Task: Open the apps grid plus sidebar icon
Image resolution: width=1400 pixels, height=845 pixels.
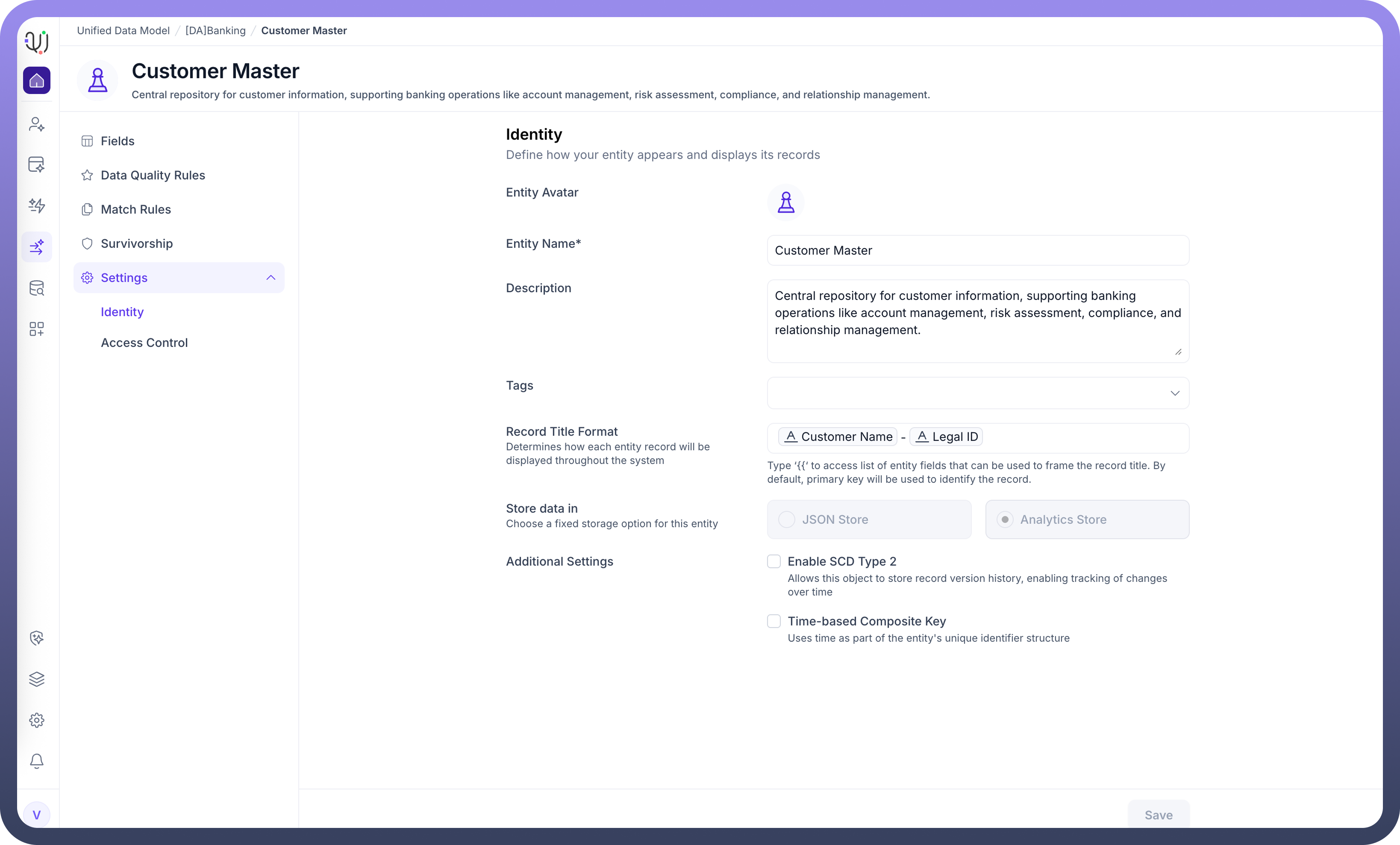Action: pos(36,329)
